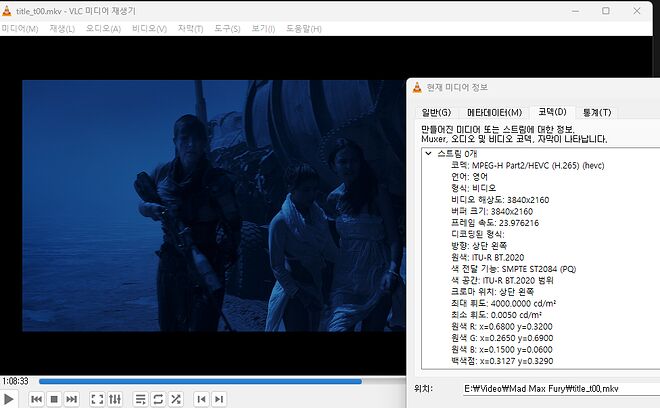This screenshot has height=408, width=660.
Task: Select the 방향: 상단 왼쪽 row
Action: [479, 245]
